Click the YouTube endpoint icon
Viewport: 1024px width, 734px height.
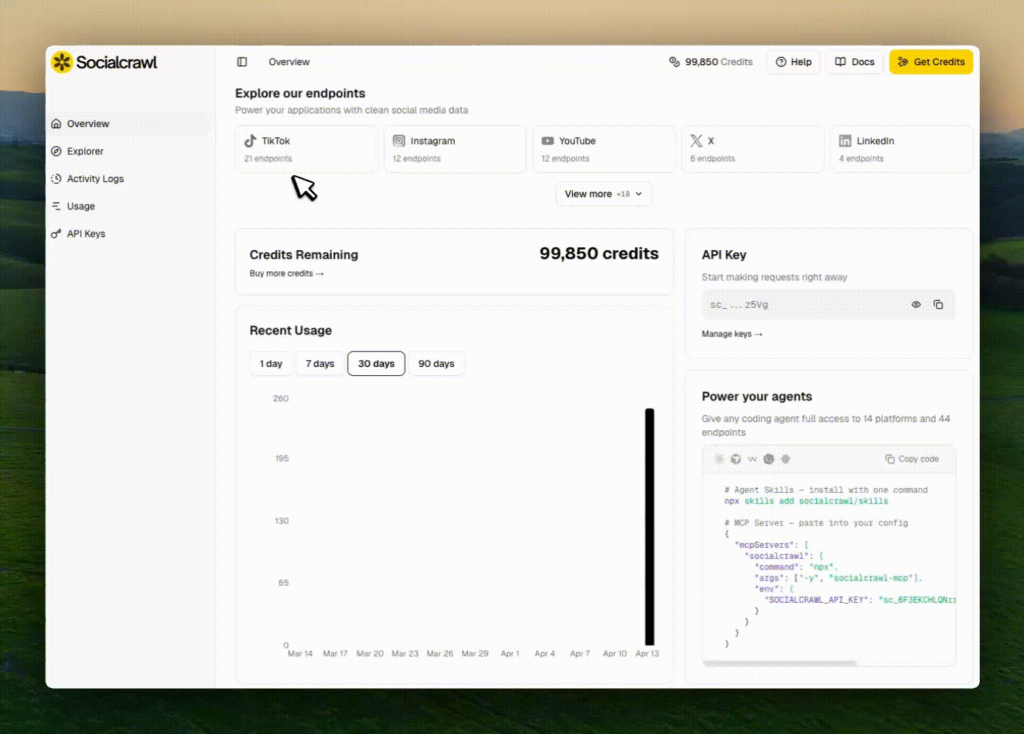(548, 141)
